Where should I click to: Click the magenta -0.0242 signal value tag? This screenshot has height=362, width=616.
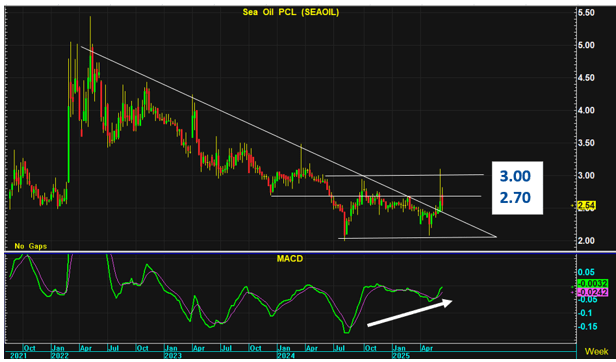(x=592, y=292)
